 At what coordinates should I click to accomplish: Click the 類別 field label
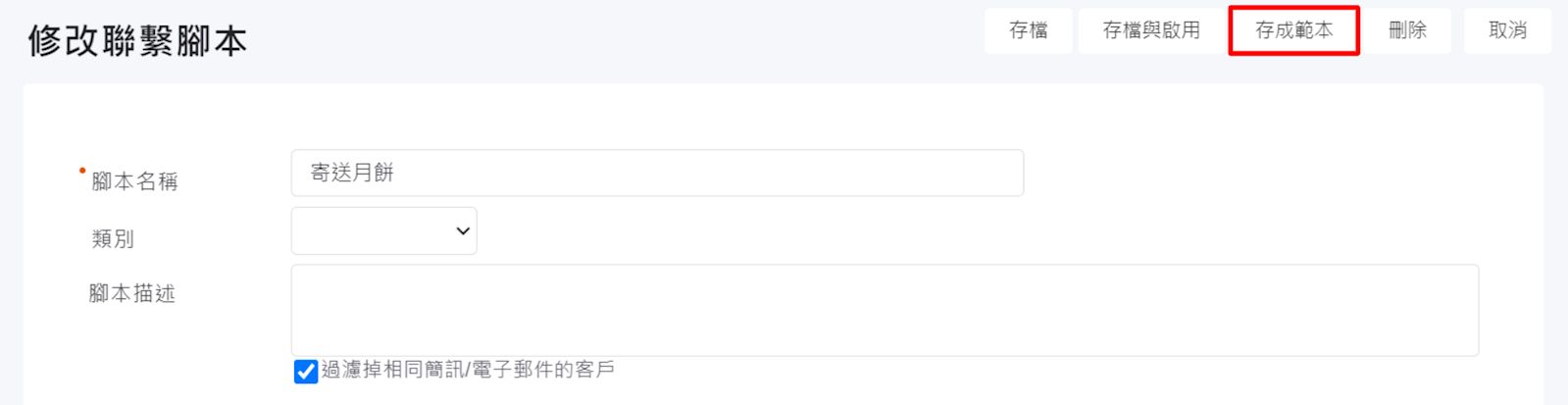113,238
